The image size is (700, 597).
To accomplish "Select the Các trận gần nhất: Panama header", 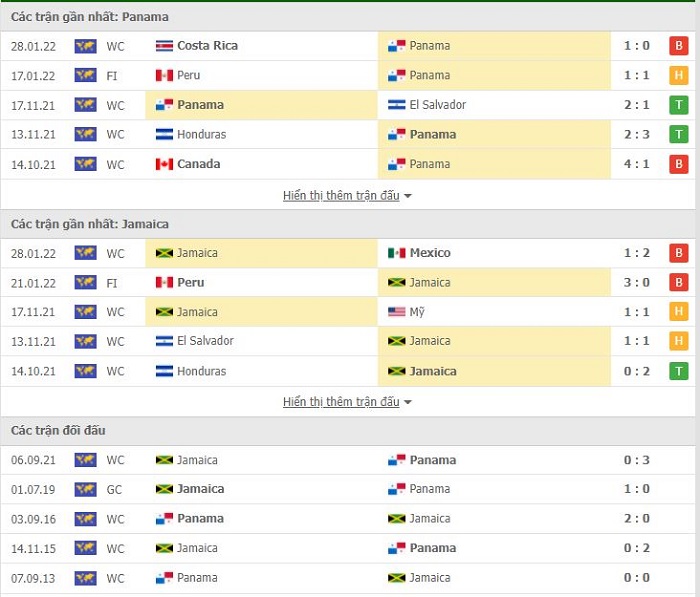I will tap(89, 17).
